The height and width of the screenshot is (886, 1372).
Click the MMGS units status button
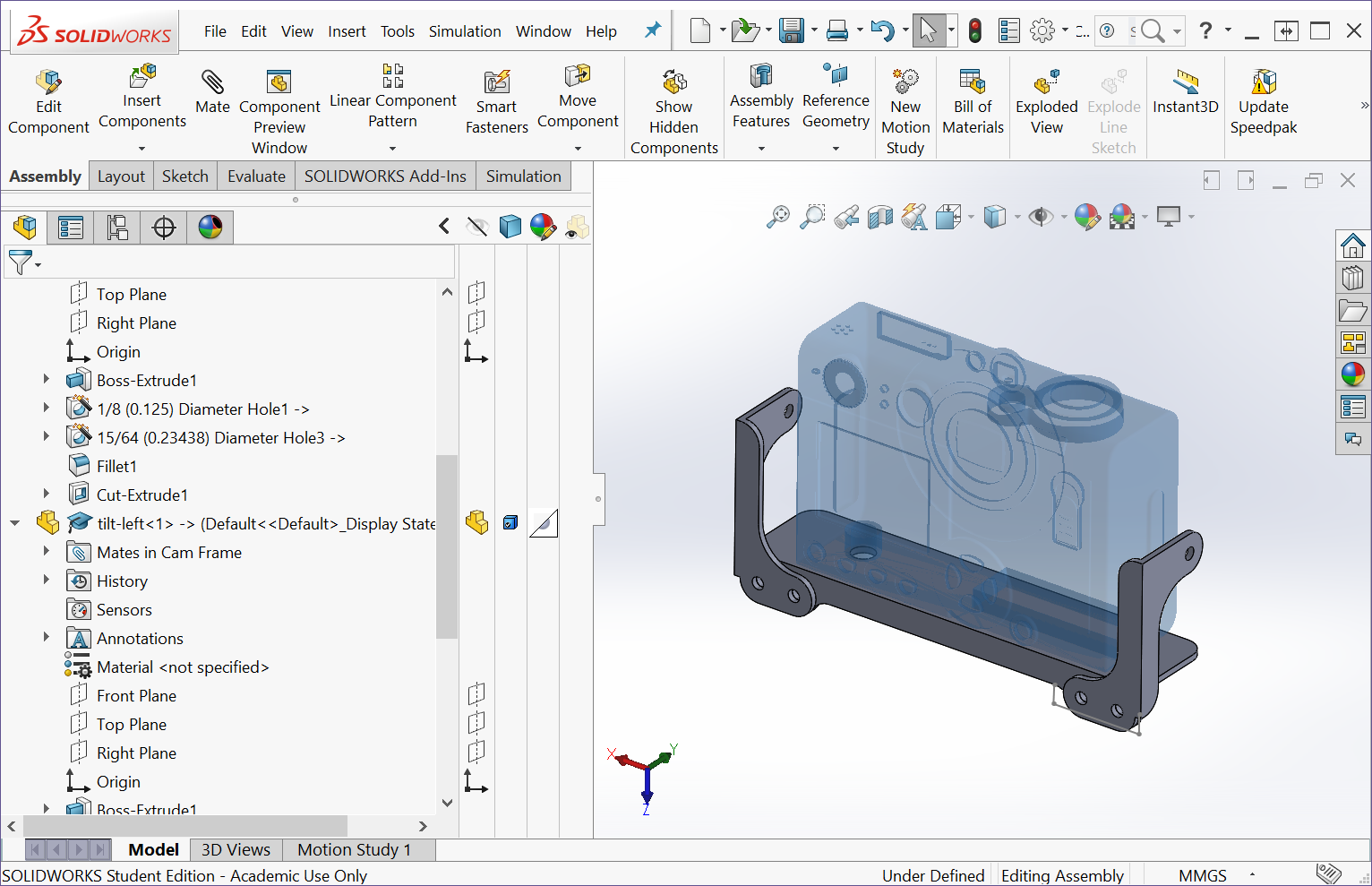click(1203, 875)
